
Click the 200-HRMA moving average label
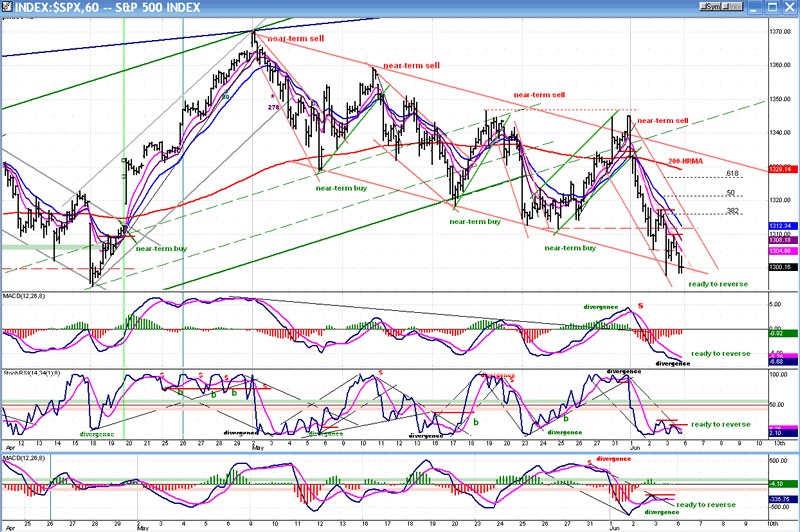(685, 161)
